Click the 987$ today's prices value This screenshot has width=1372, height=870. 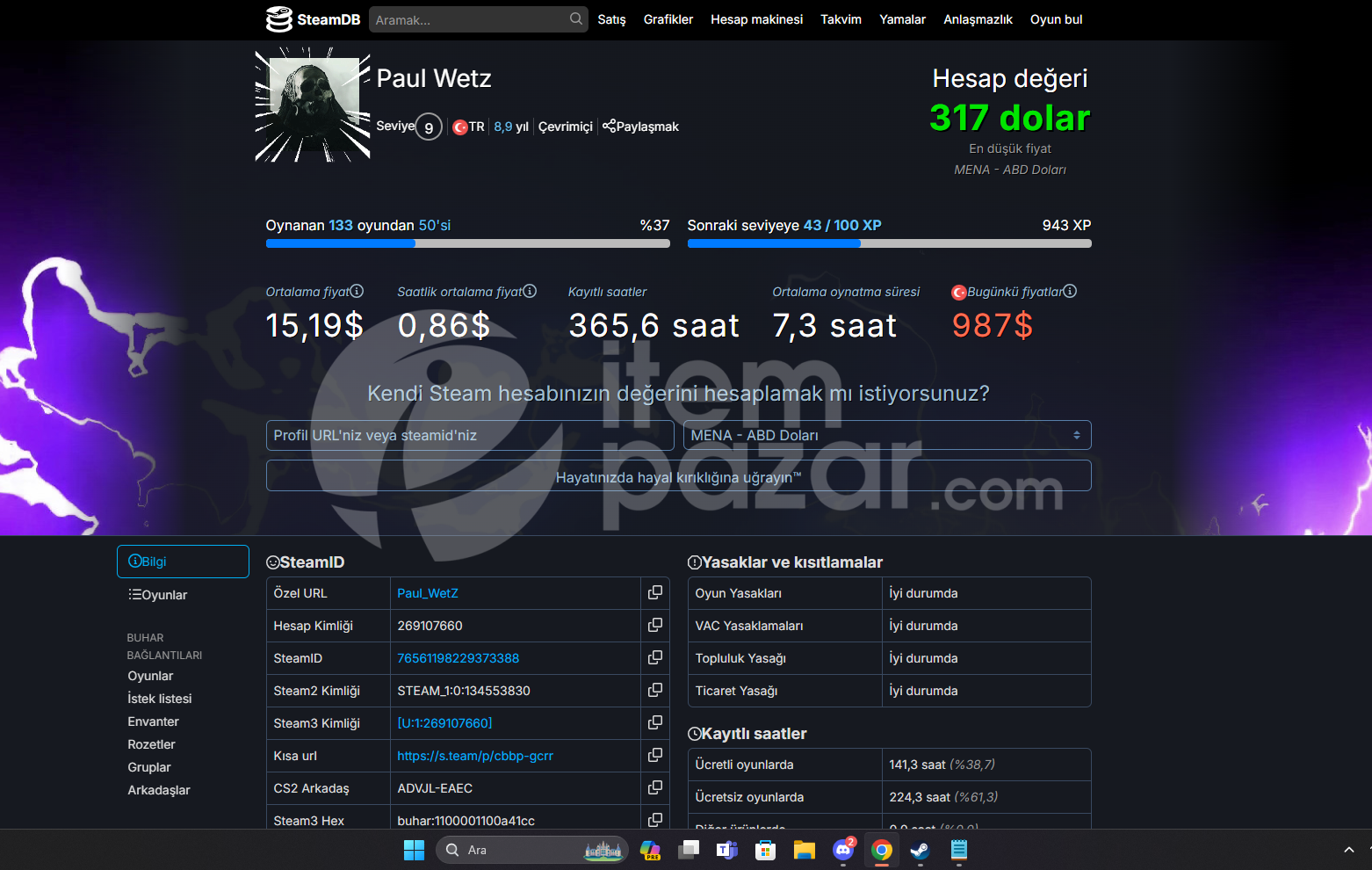pos(993,325)
